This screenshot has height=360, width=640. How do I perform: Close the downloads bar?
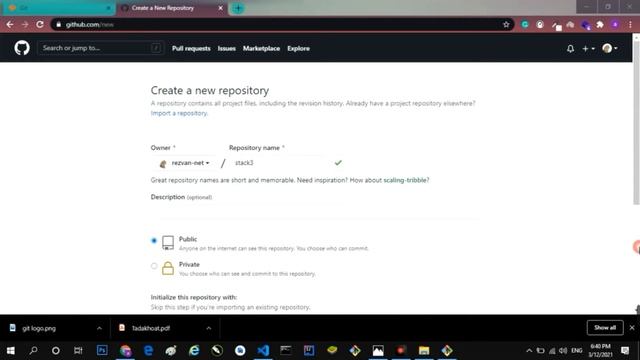click(x=632, y=328)
